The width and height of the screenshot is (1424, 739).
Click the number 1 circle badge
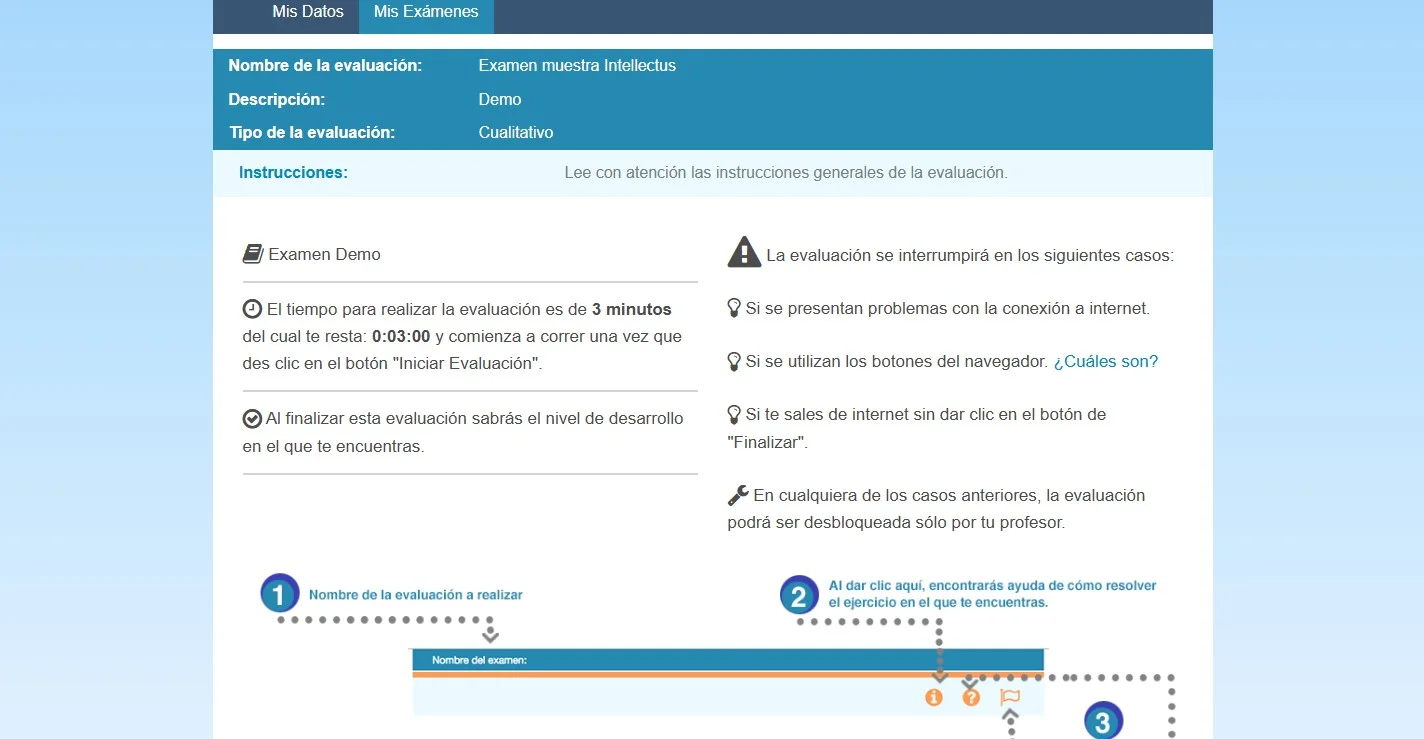[x=280, y=594]
